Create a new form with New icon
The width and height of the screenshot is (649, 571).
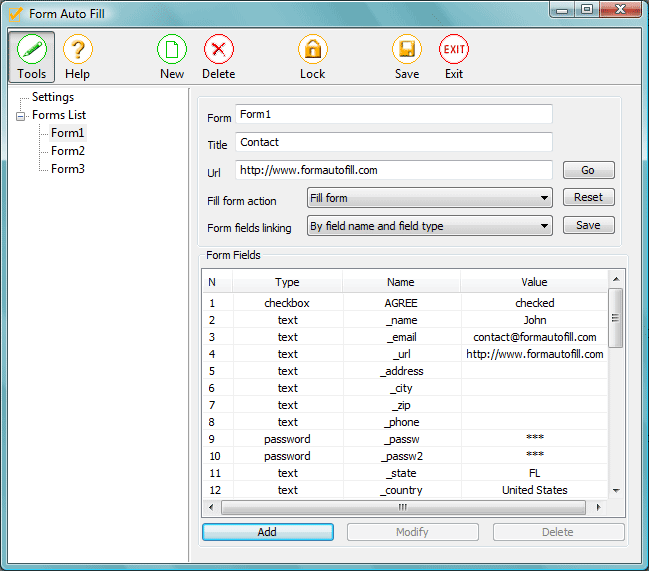(172, 49)
